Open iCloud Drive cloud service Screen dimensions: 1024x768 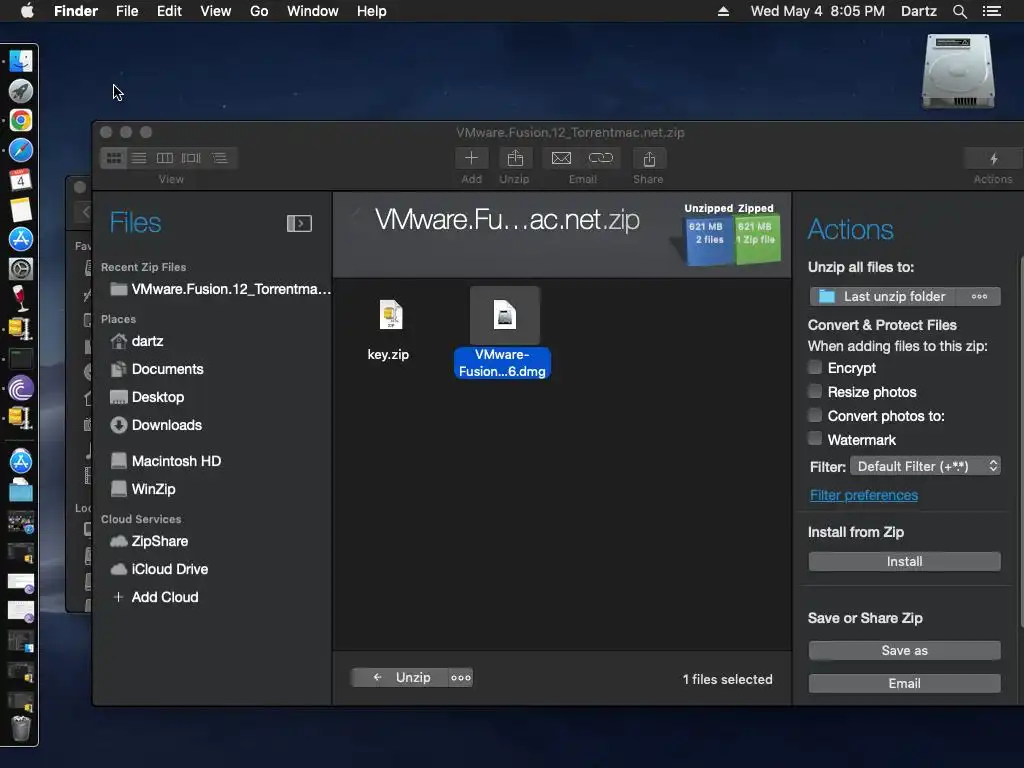coord(159,569)
